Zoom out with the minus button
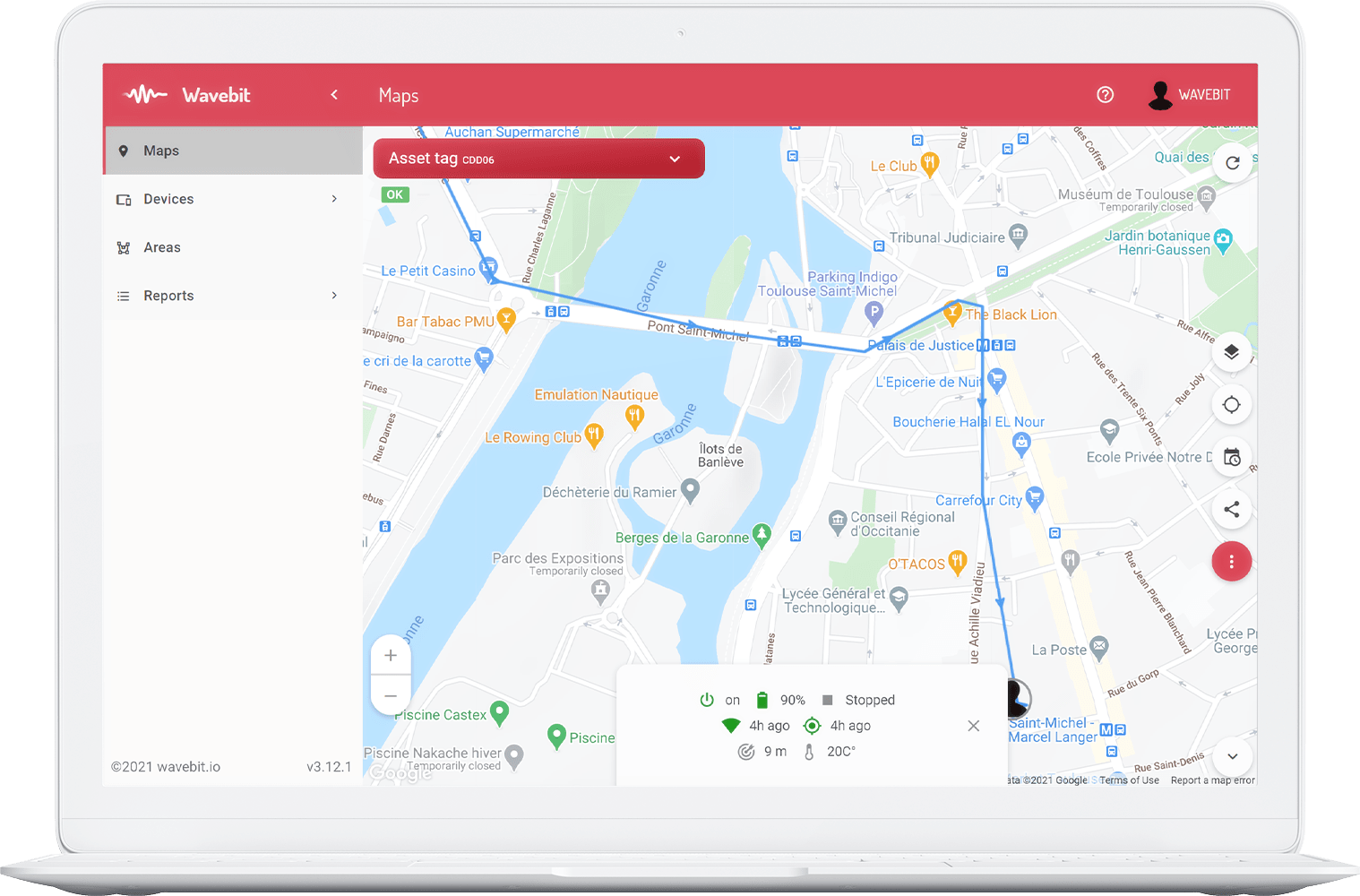 pyautogui.click(x=391, y=695)
